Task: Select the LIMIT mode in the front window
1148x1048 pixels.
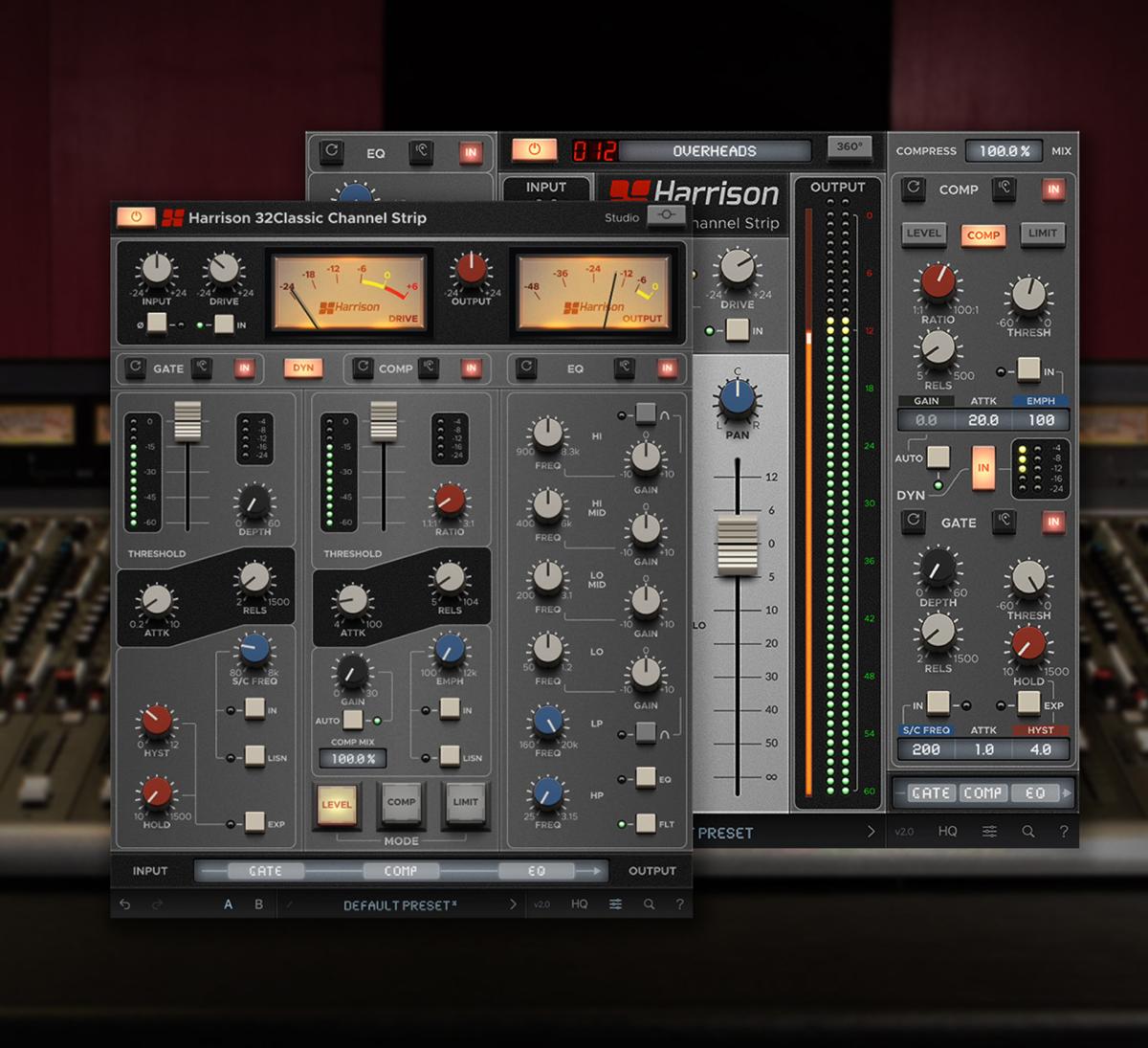Action: coord(466,804)
